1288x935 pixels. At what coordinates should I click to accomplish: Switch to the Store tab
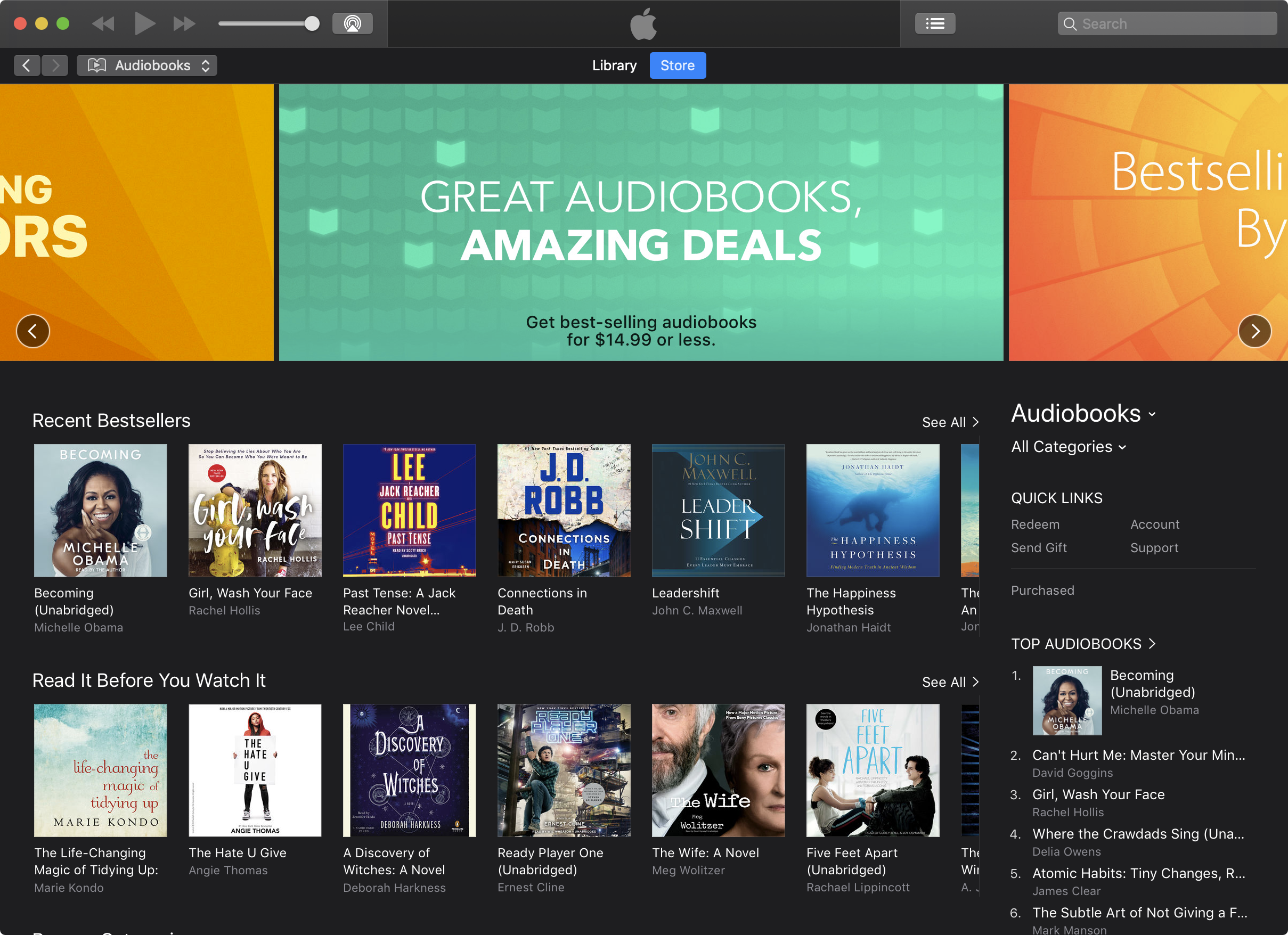(x=677, y=65)
